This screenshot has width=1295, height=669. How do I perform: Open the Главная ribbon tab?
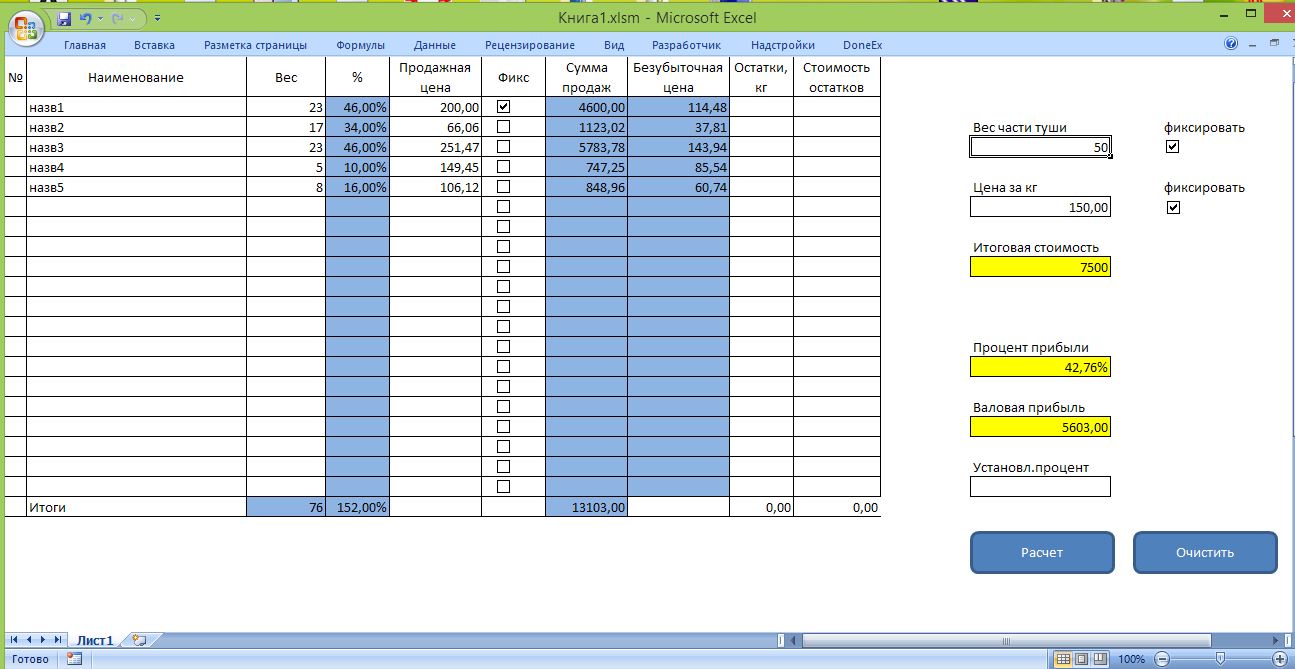(85, 45)
